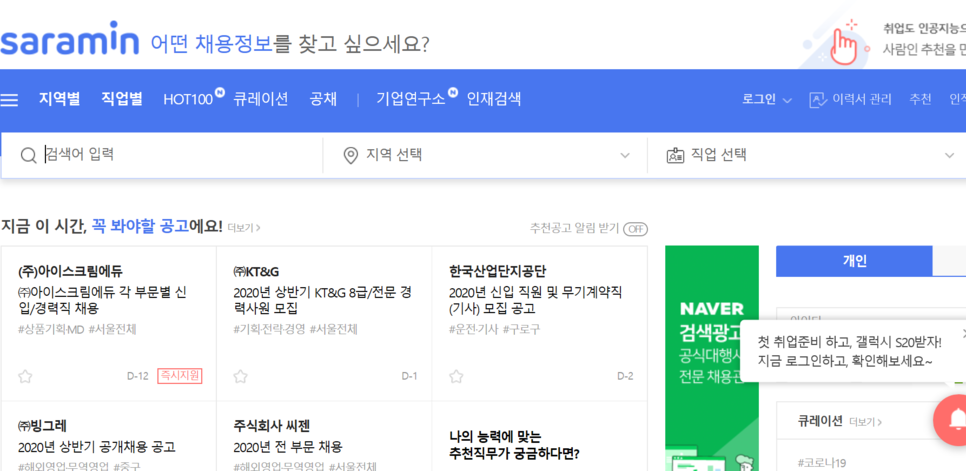Click the saramin logo
This screenshot has height=471, width=966.
69,41
